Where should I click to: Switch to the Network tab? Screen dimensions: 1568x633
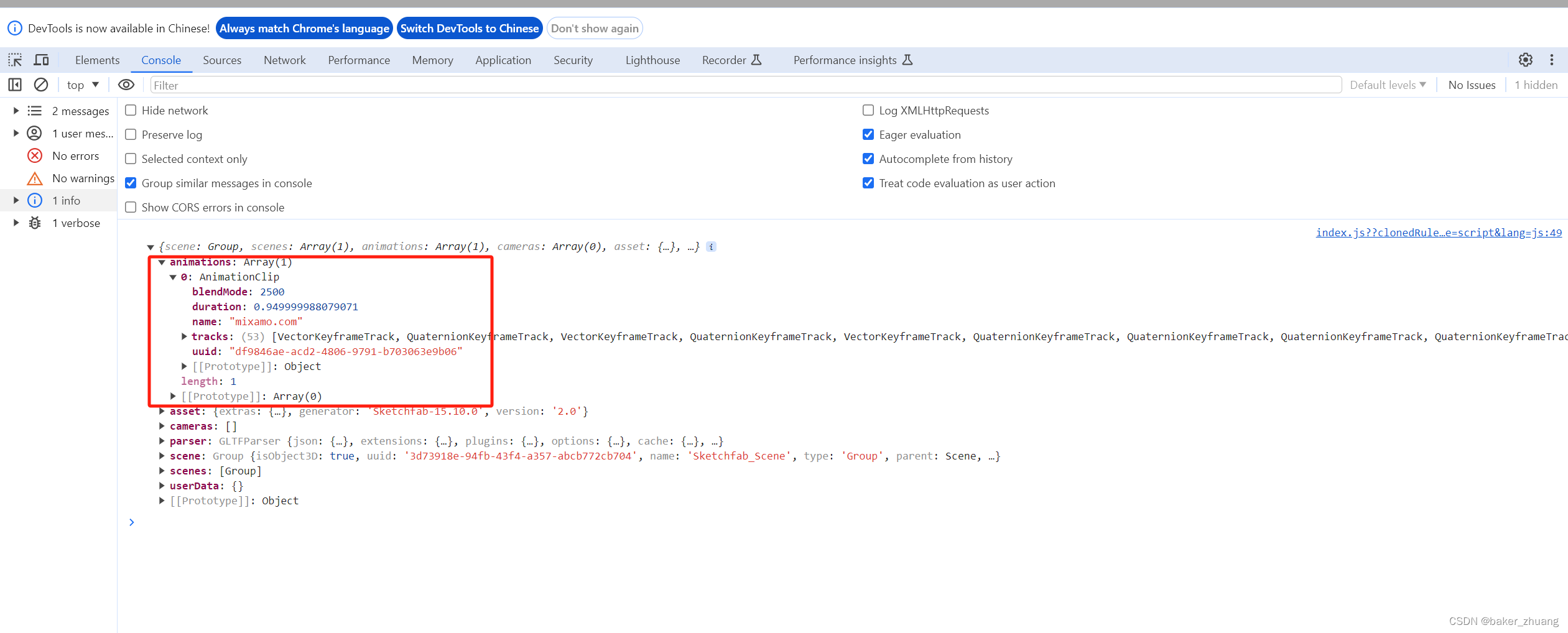tap(285, 60)
